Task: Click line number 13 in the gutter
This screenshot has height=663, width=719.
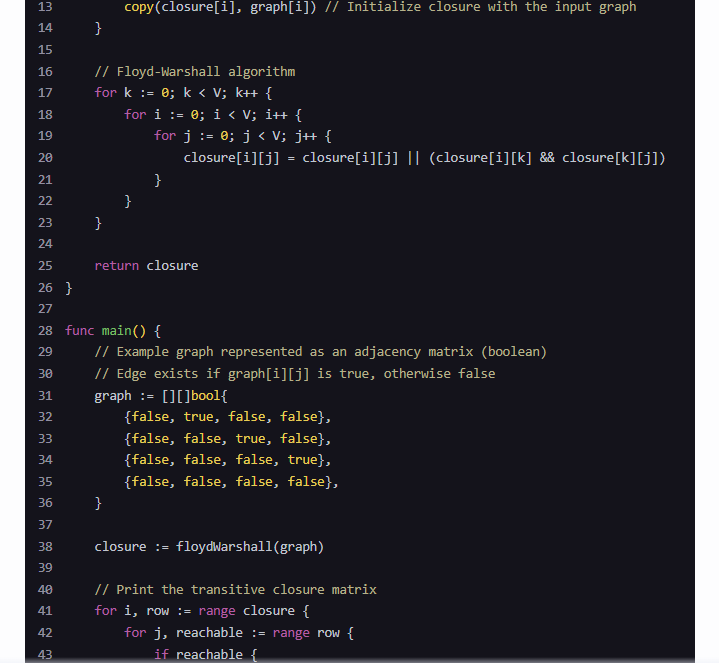Action: tap(45, 7)
